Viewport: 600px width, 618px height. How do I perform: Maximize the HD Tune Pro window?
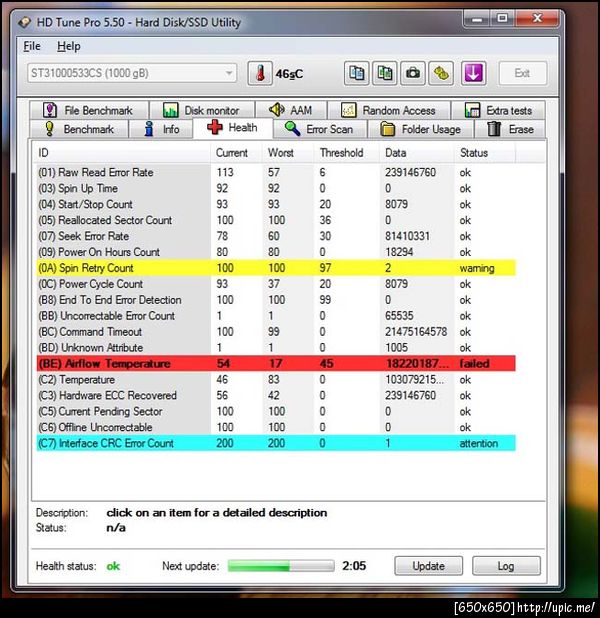[x=502, y=19]
